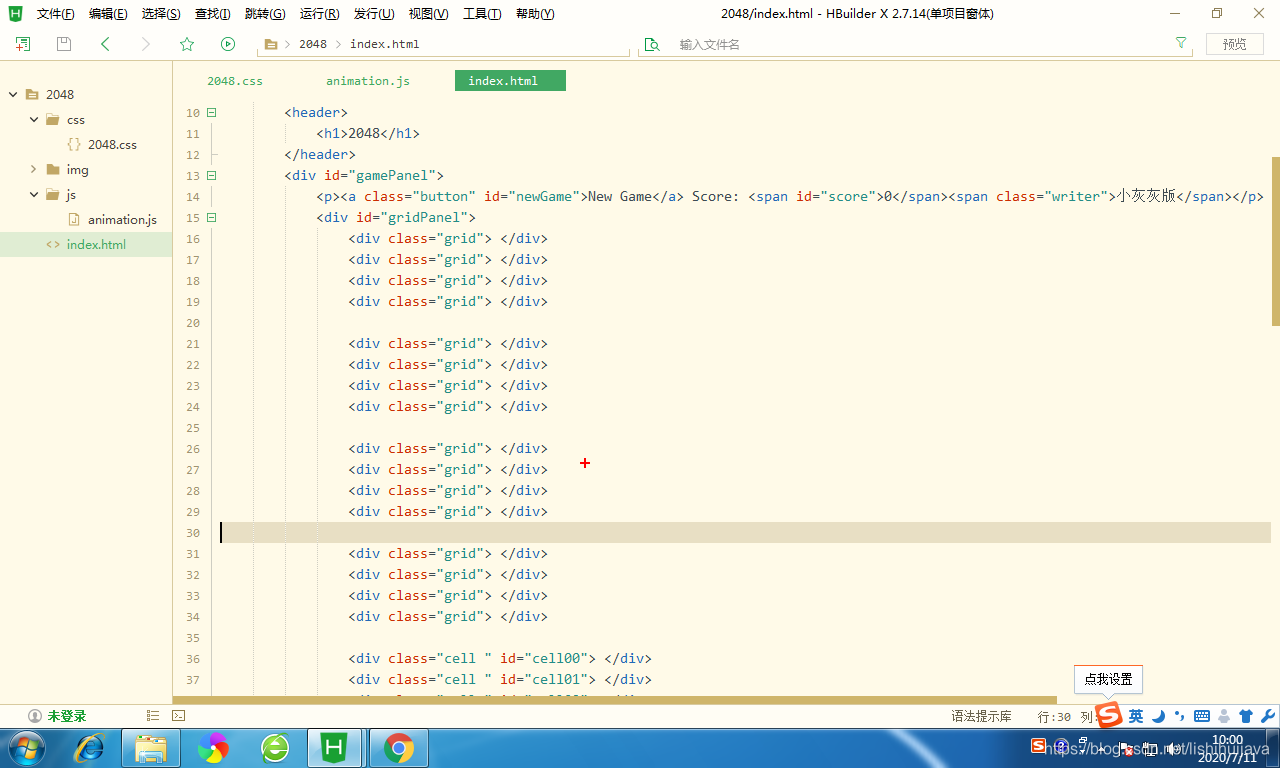Click the Sogou skin shirt icon
The image size is (1280, 768).
coord(1246,716)
